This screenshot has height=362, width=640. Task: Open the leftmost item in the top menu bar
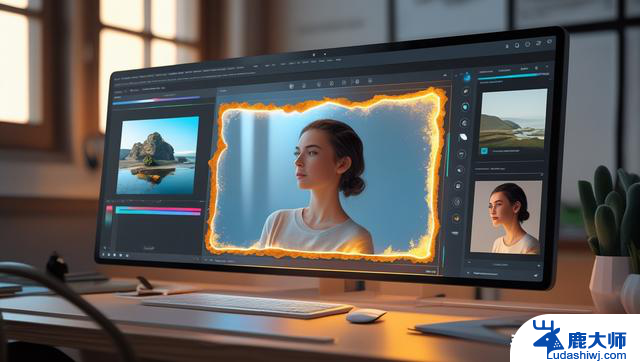[x=117, y=77]
